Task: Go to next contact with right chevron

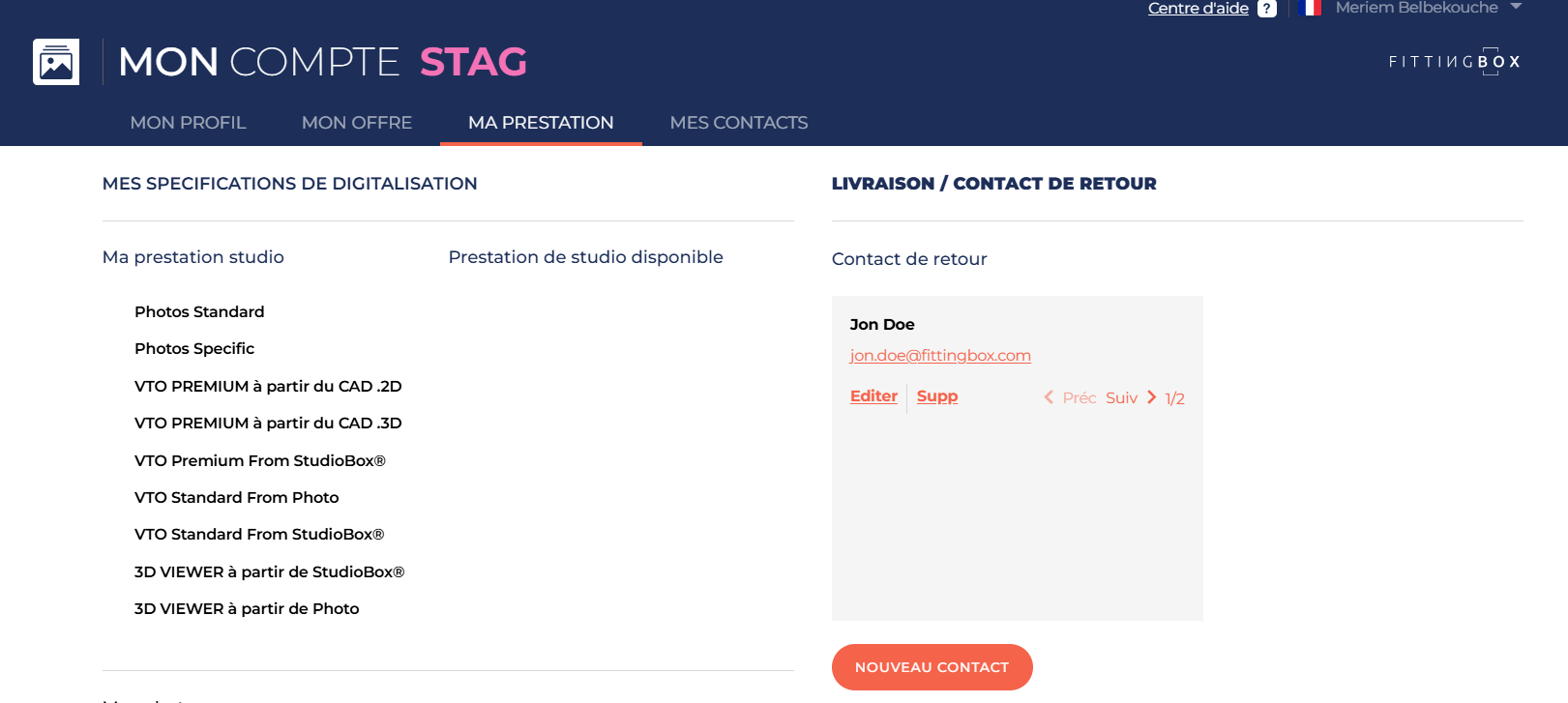Action: [1152, 397]
